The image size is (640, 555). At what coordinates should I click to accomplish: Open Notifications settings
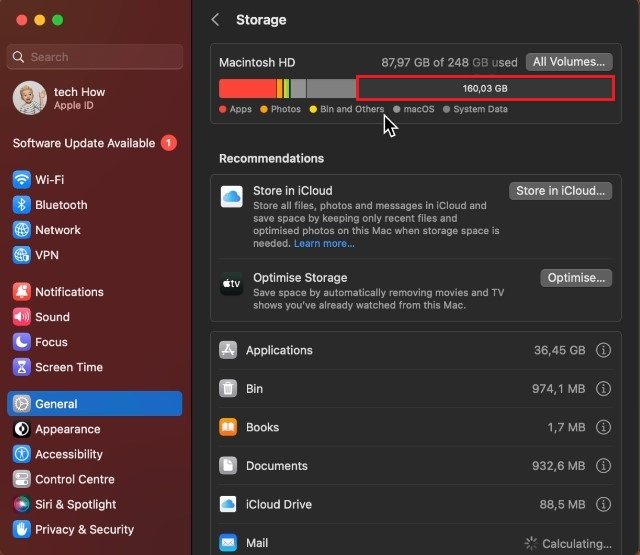coord(68,292)
